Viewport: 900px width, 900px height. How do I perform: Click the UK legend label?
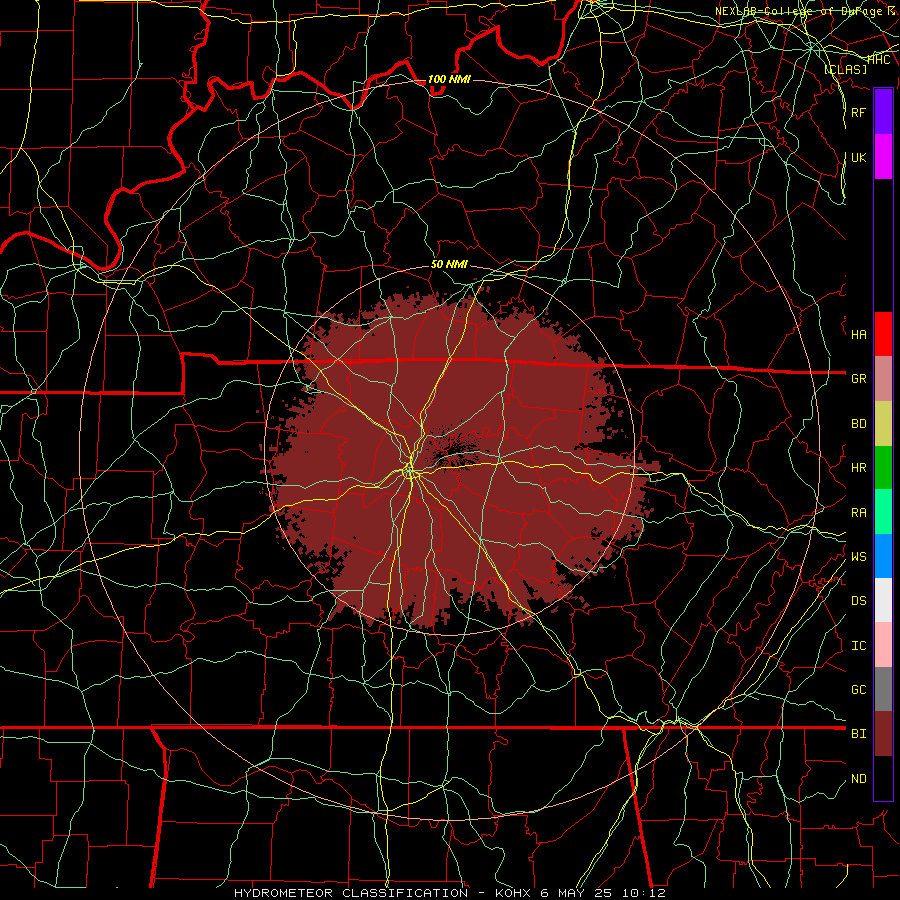pyautogui.click(x=858, y=157)
